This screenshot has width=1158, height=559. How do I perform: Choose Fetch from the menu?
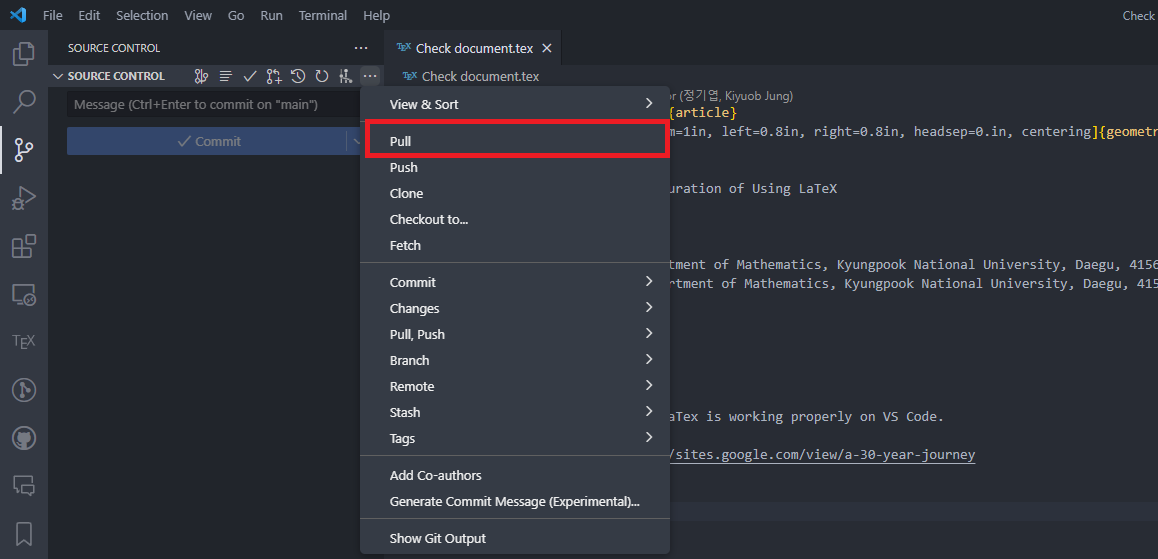point(515,245)
